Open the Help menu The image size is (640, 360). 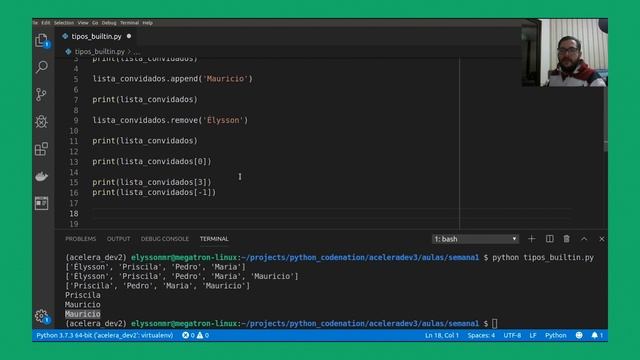pos(148,23)
